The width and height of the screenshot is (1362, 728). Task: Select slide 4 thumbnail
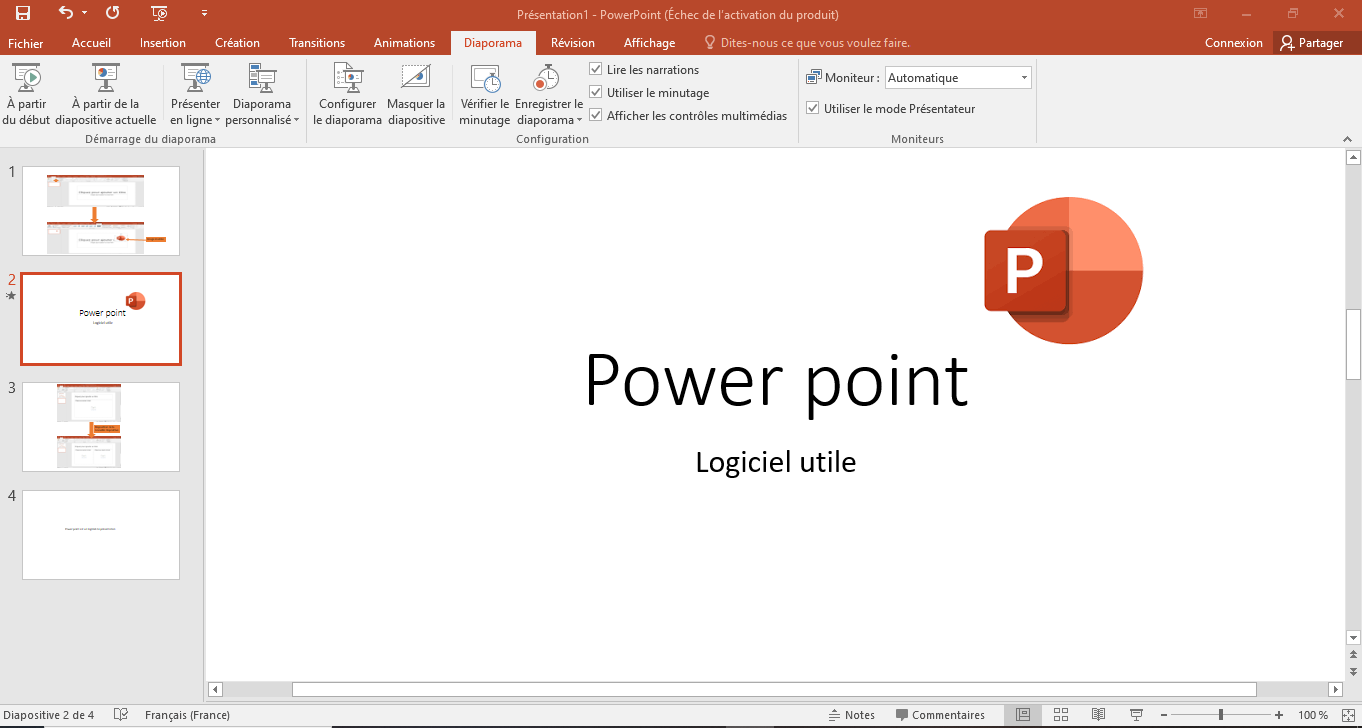coord(101,535)
